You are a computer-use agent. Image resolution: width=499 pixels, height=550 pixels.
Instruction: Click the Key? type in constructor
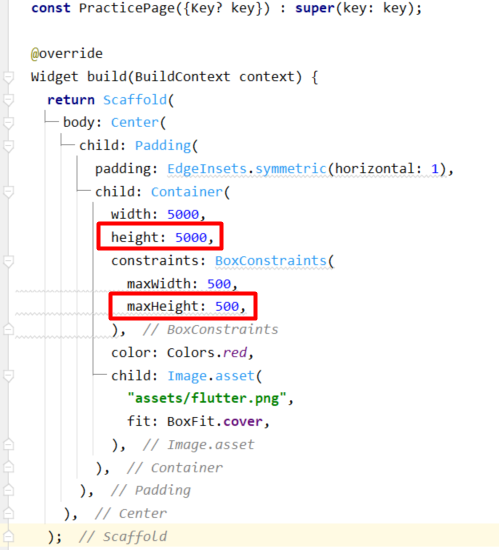click(x=207, y=8)
